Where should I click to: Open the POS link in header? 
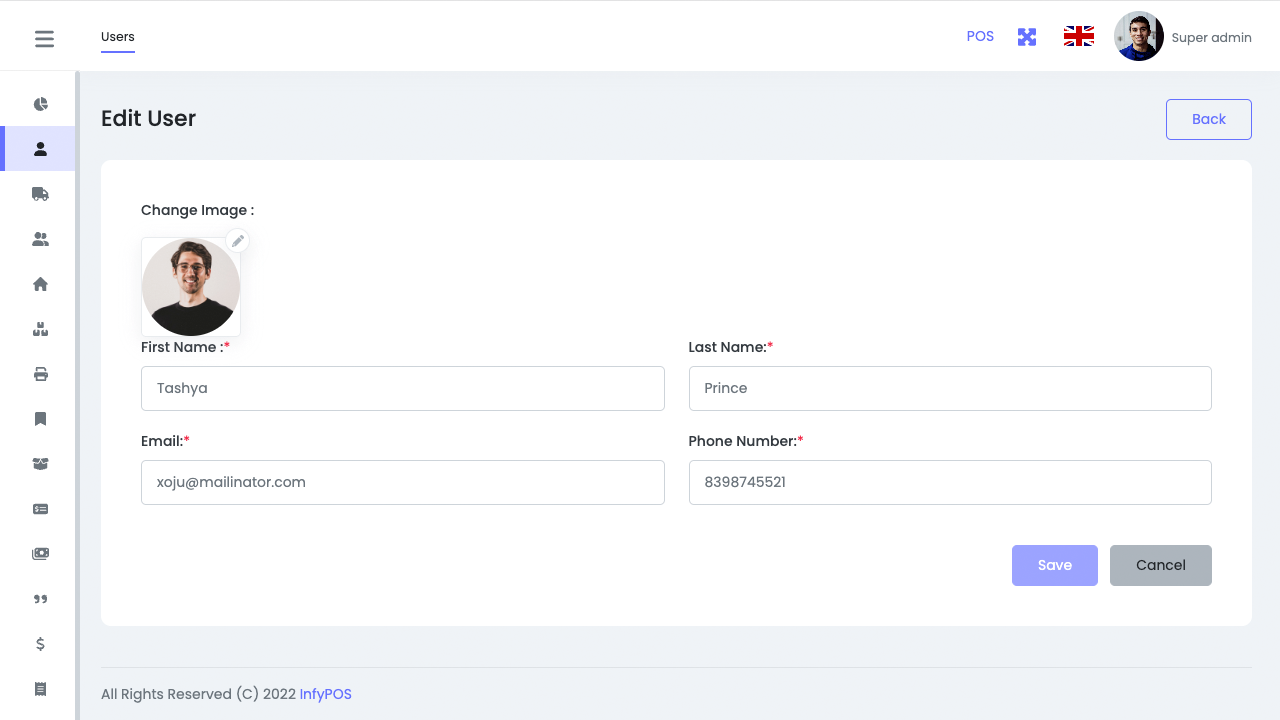[x=980, y=36]
